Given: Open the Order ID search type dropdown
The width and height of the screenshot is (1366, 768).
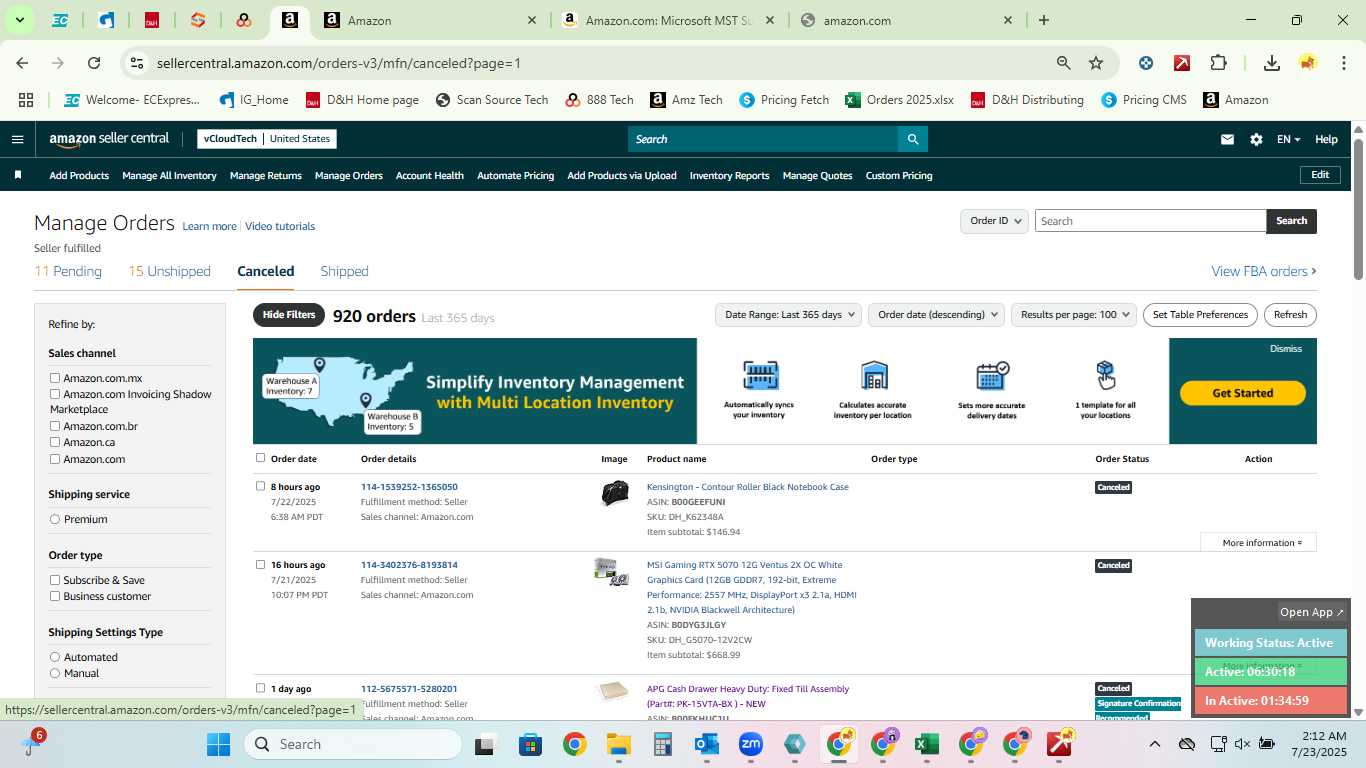Looking at the screenshot, I should (994, 221).
